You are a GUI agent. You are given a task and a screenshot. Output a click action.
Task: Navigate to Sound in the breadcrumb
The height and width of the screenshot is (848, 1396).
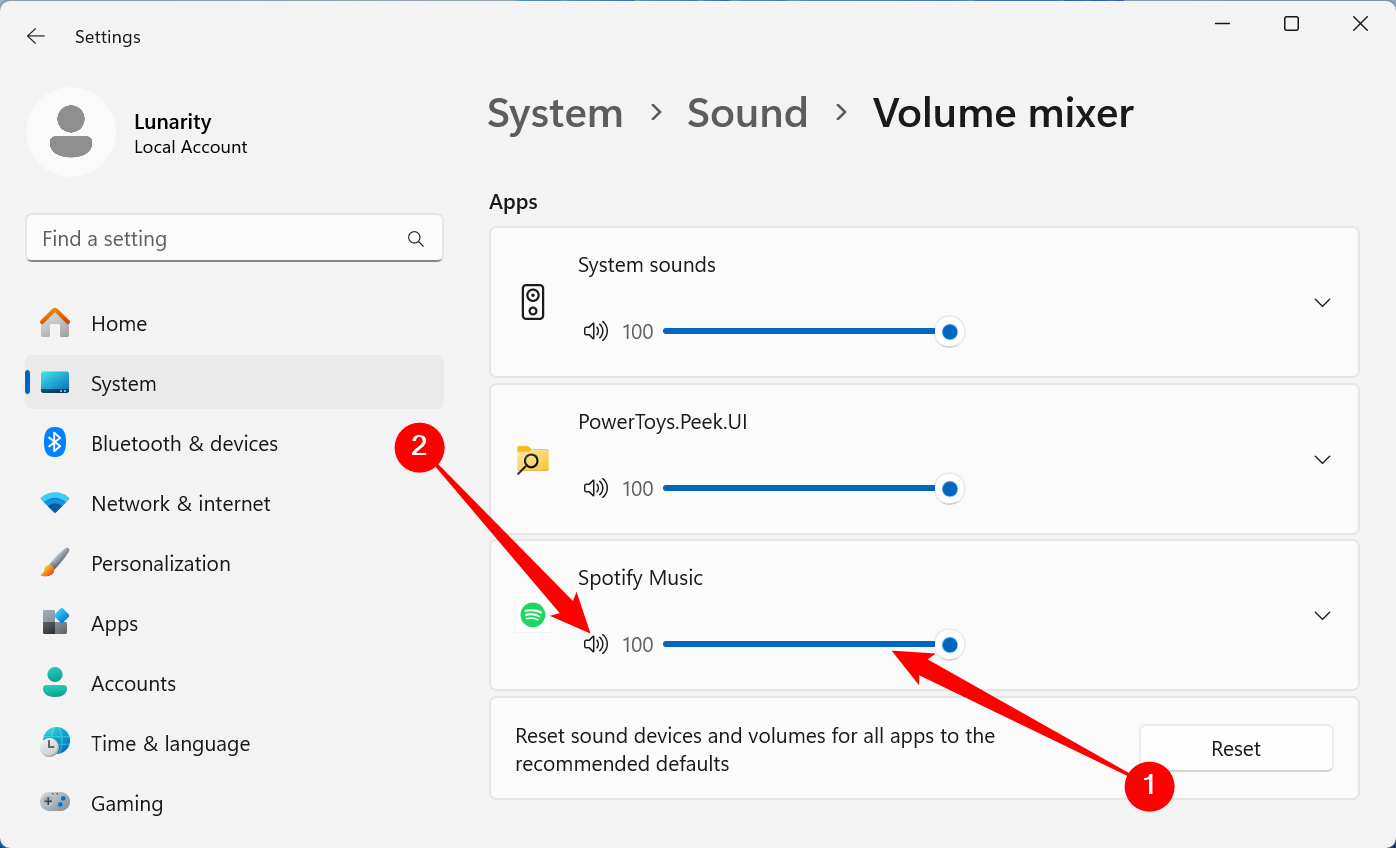coord(747,113)
